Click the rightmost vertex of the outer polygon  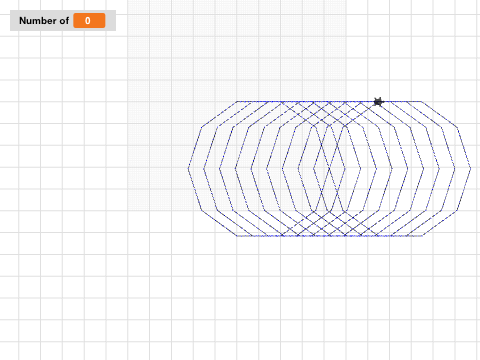470,168
